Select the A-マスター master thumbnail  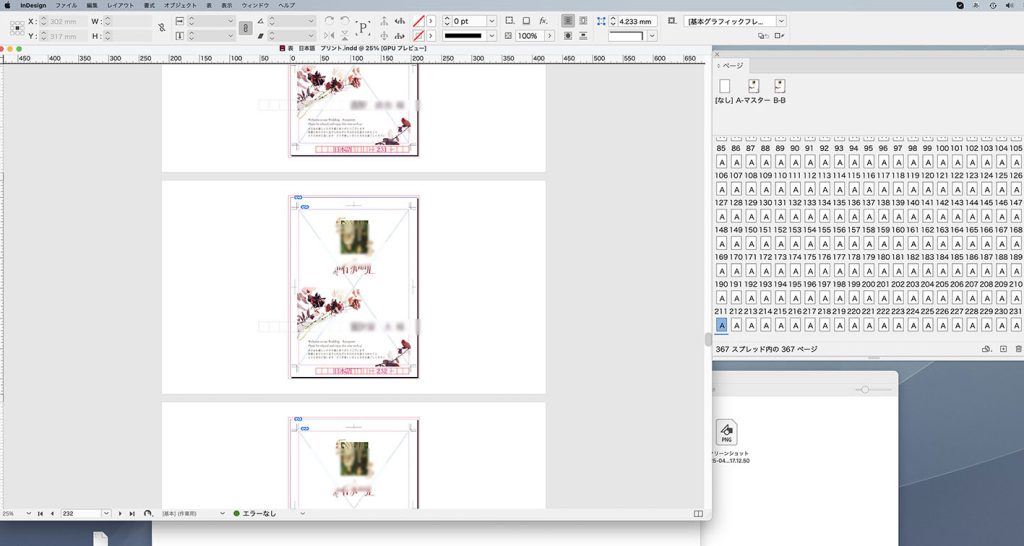pyautogui.click(x=754, y=86)
